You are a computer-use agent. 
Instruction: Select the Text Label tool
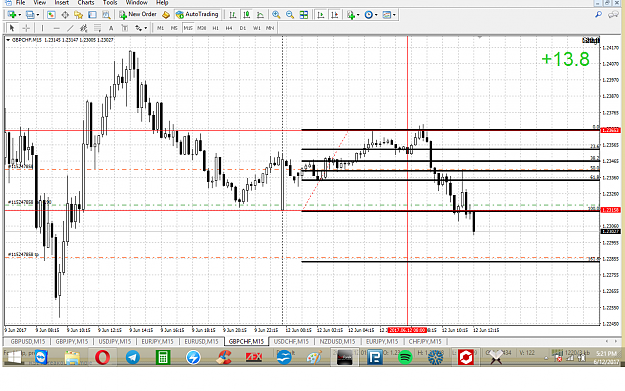click(x=125, y=28)
